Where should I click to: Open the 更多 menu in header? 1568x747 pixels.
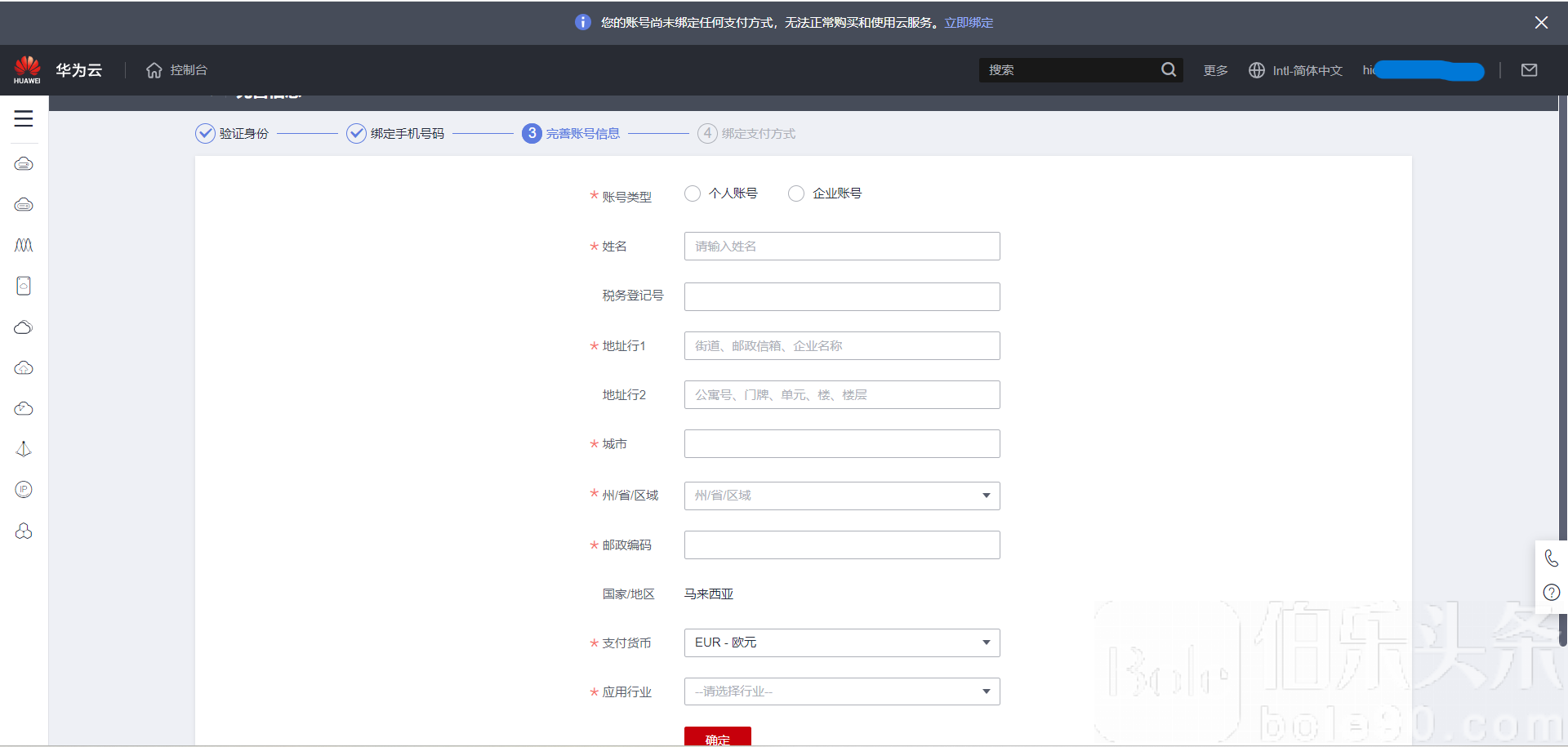1215,70
